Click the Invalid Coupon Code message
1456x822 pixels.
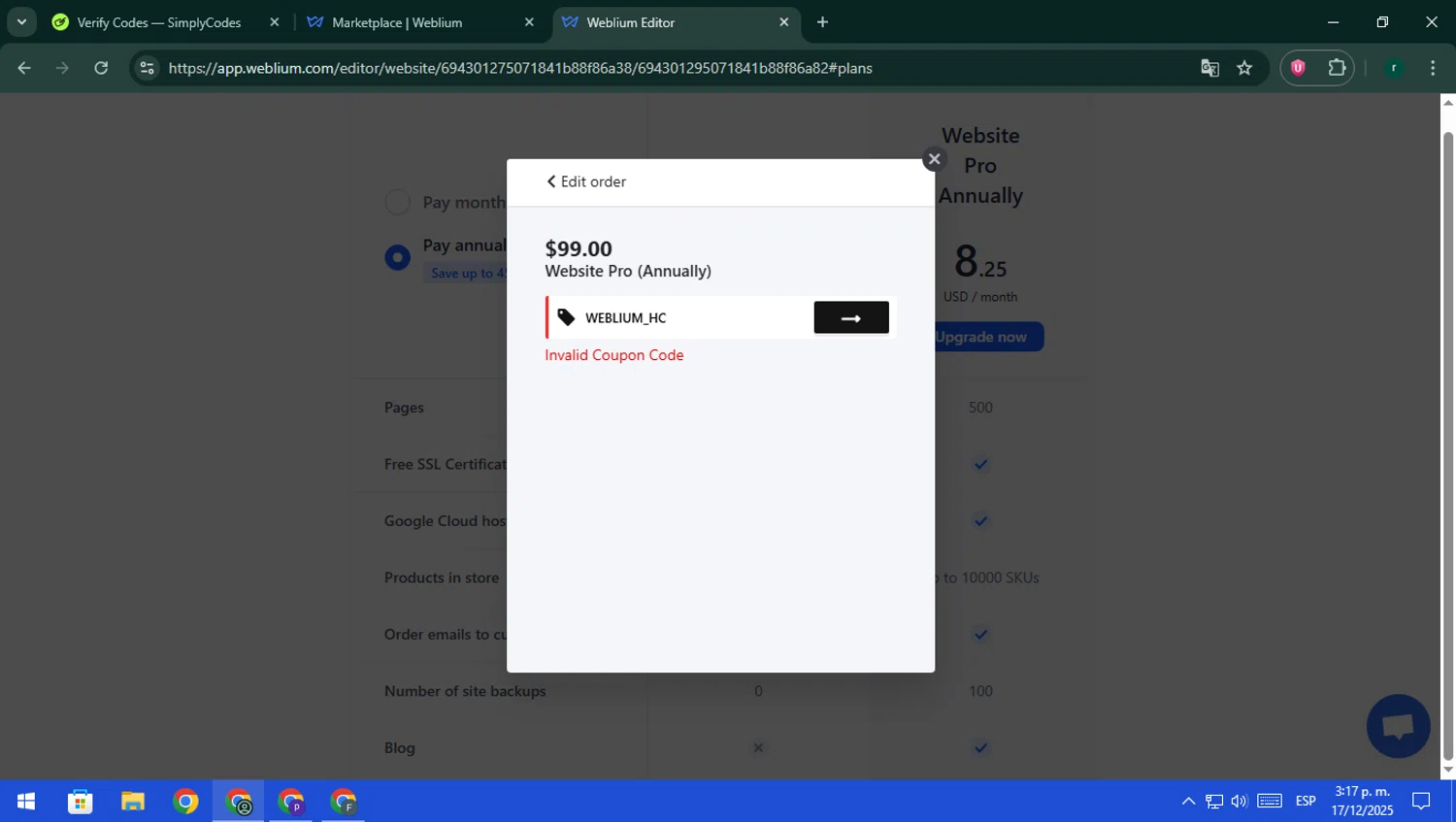click(614, 355)
